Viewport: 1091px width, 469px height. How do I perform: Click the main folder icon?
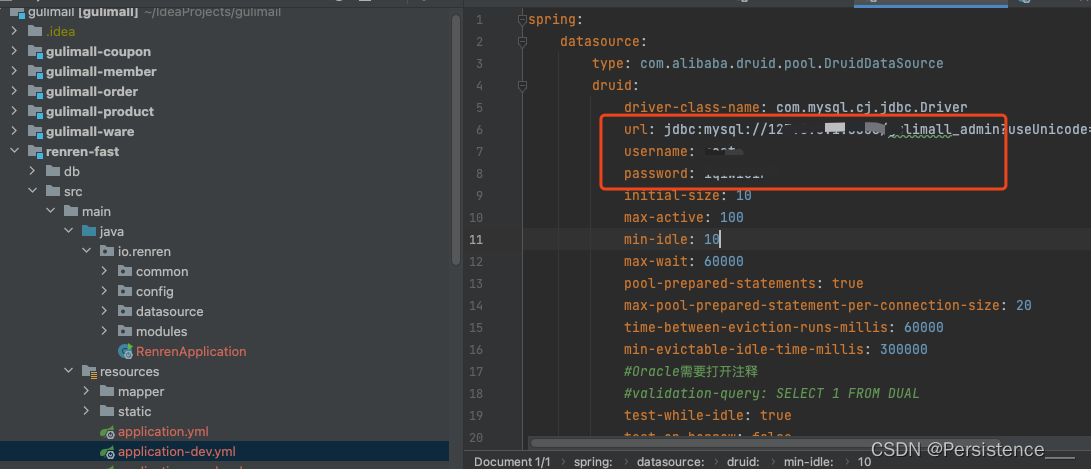tap(71, 212)
